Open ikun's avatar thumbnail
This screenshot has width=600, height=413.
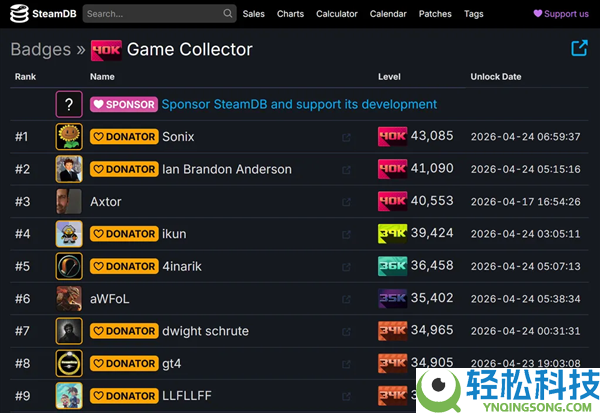(69, 234)
